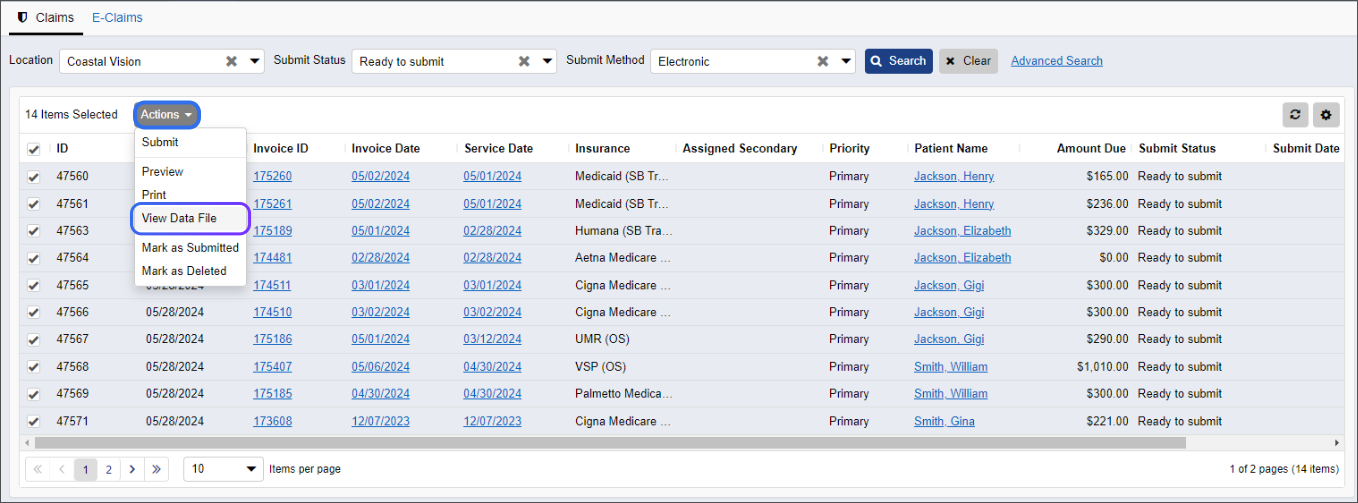Screen dimensions: 1358x503
Task: Select Mark as Deleted menu item
Action: pos(190,271)
